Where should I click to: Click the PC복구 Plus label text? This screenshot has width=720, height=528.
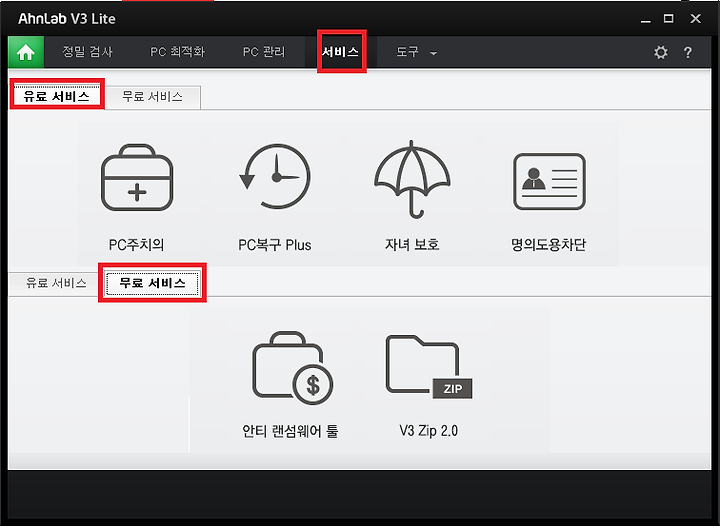tap(275, 245)
